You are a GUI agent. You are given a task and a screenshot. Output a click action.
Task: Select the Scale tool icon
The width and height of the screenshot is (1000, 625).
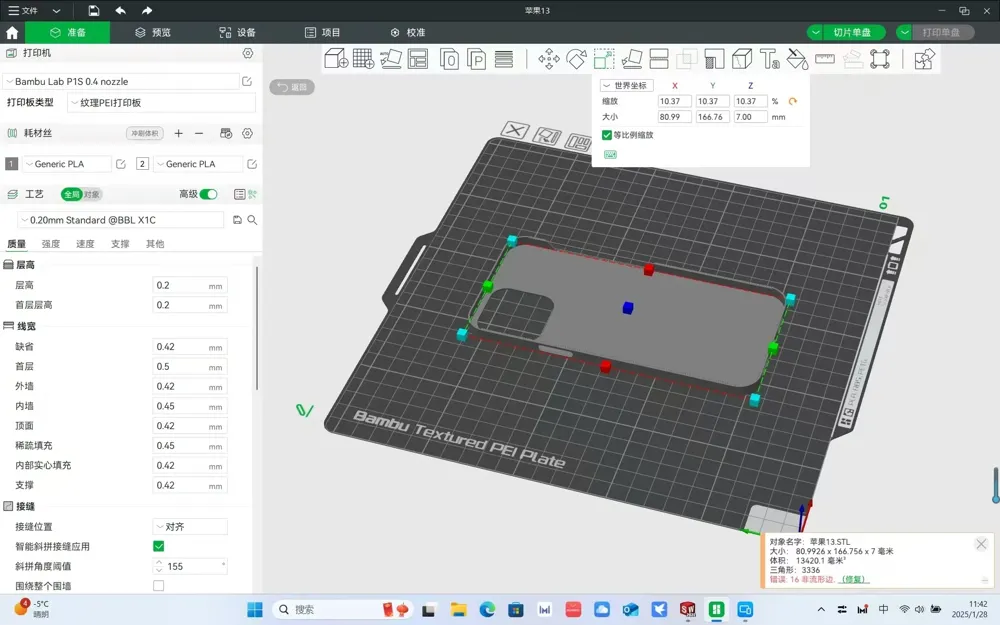point(604,59)
